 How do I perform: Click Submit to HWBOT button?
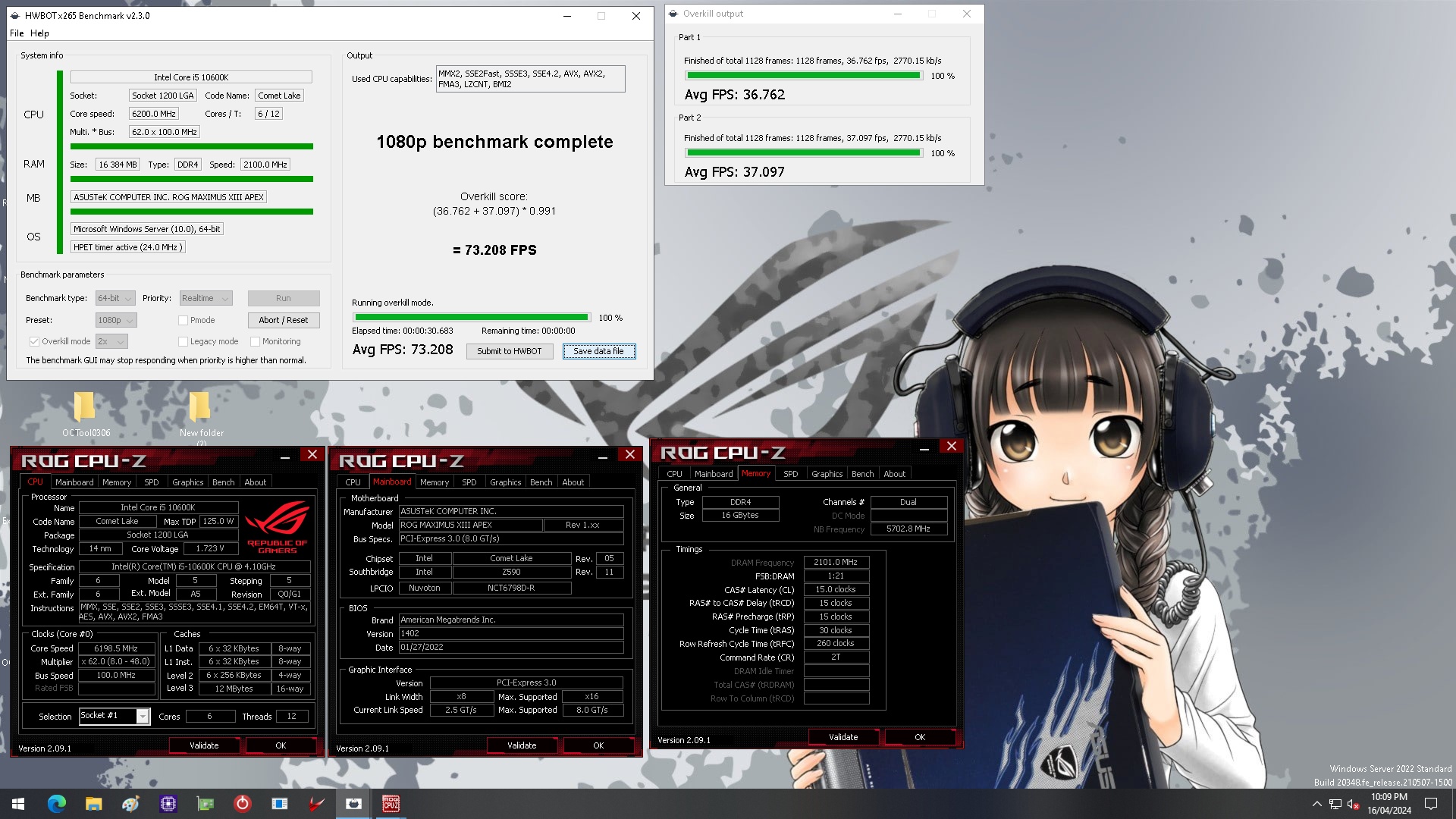[x=510, y=352]
